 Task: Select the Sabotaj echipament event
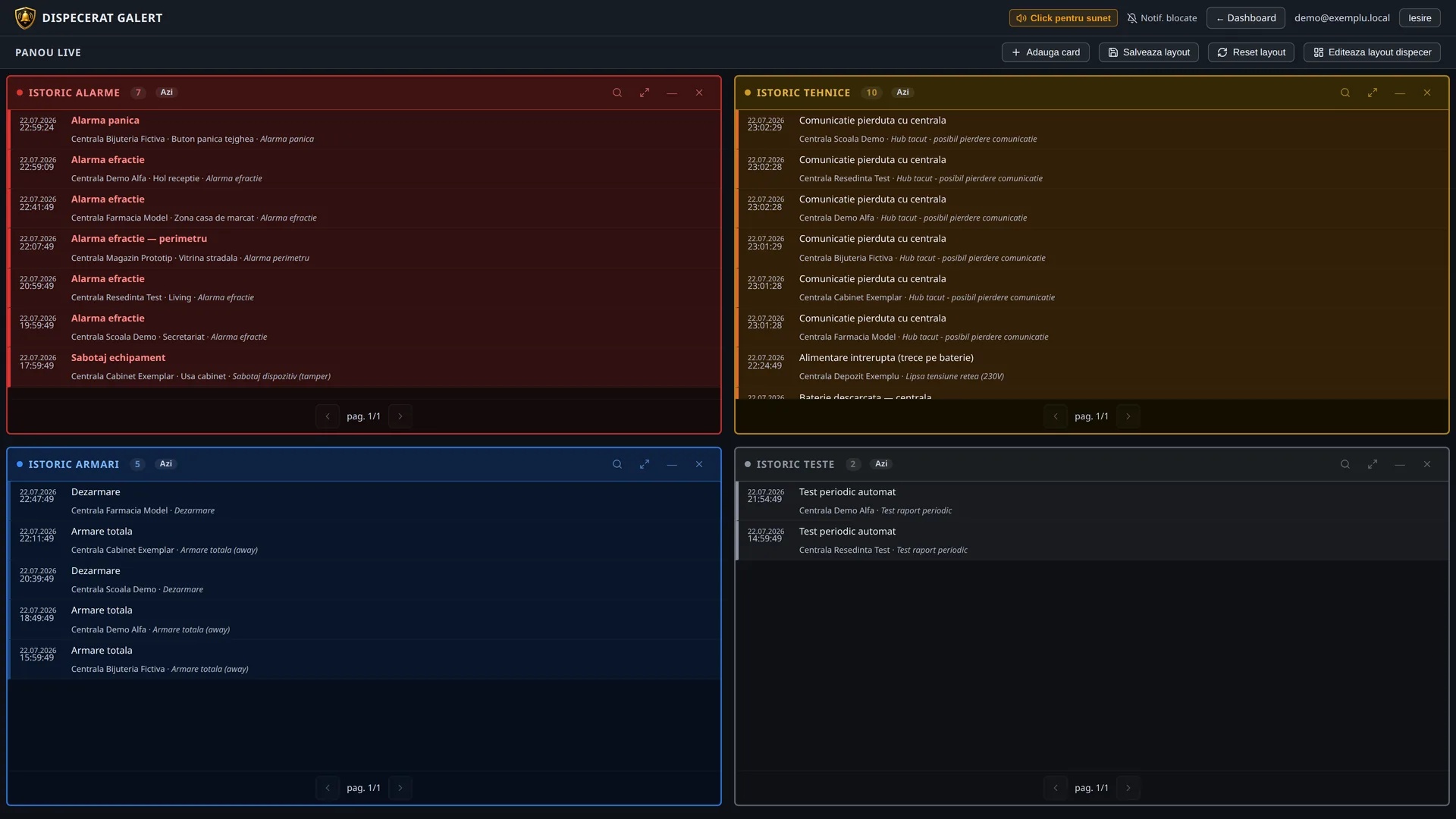coord(365,367)
